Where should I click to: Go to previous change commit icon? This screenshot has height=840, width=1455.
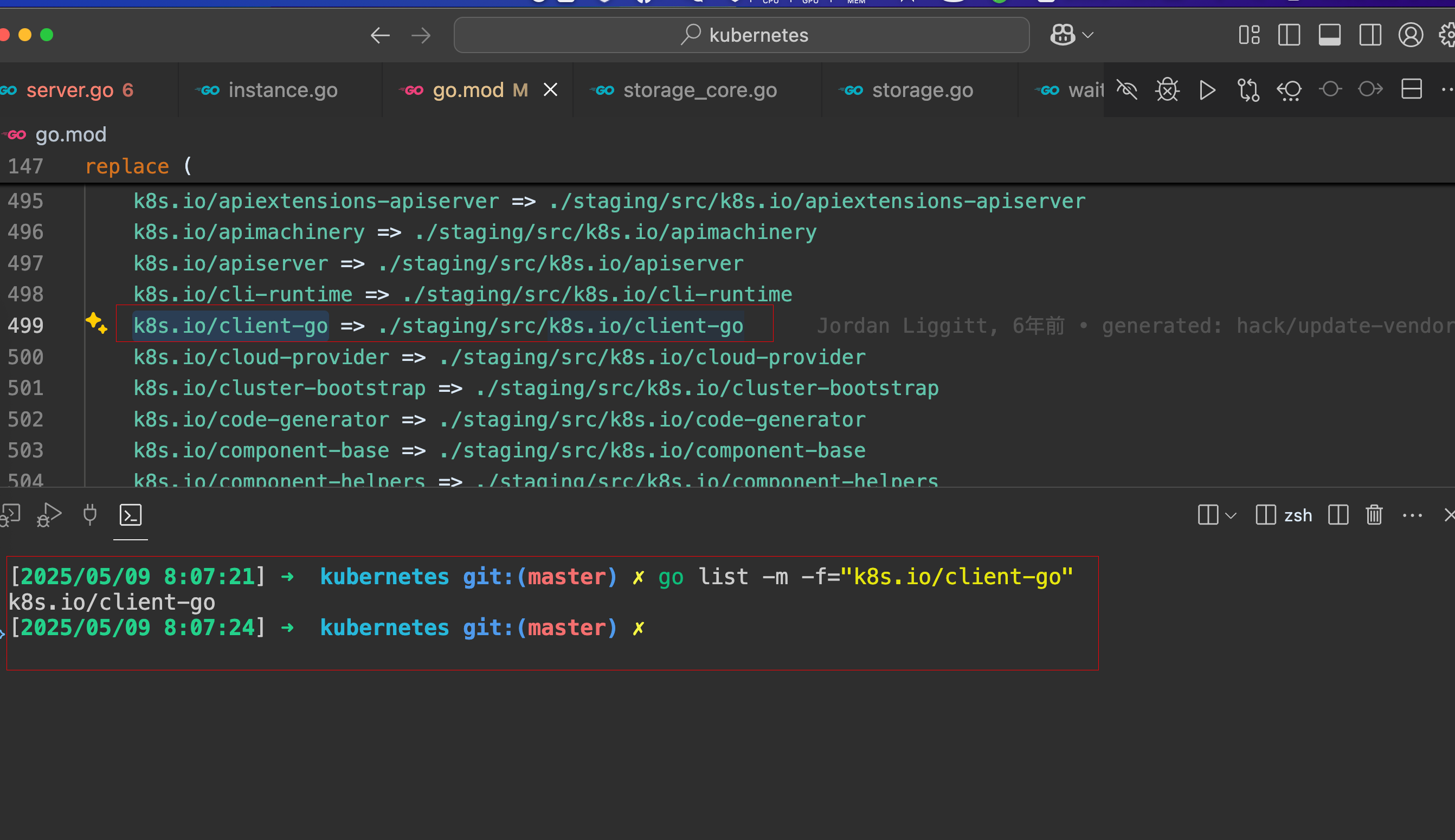pos(1330,89)
